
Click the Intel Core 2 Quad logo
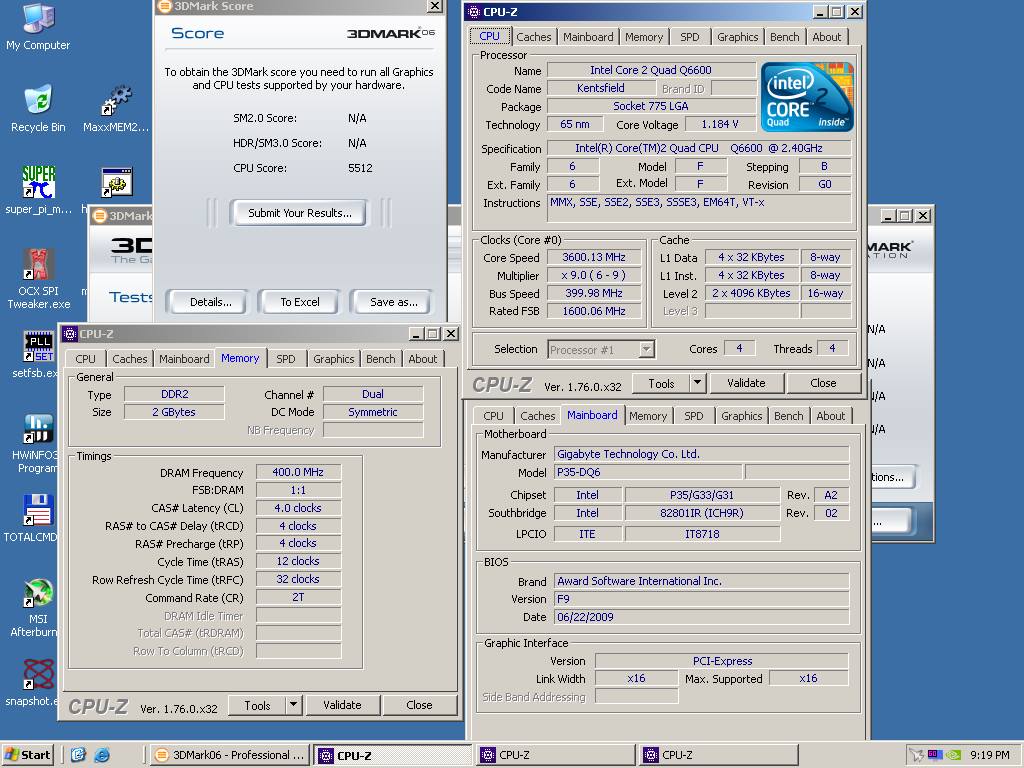coord(807,97)
